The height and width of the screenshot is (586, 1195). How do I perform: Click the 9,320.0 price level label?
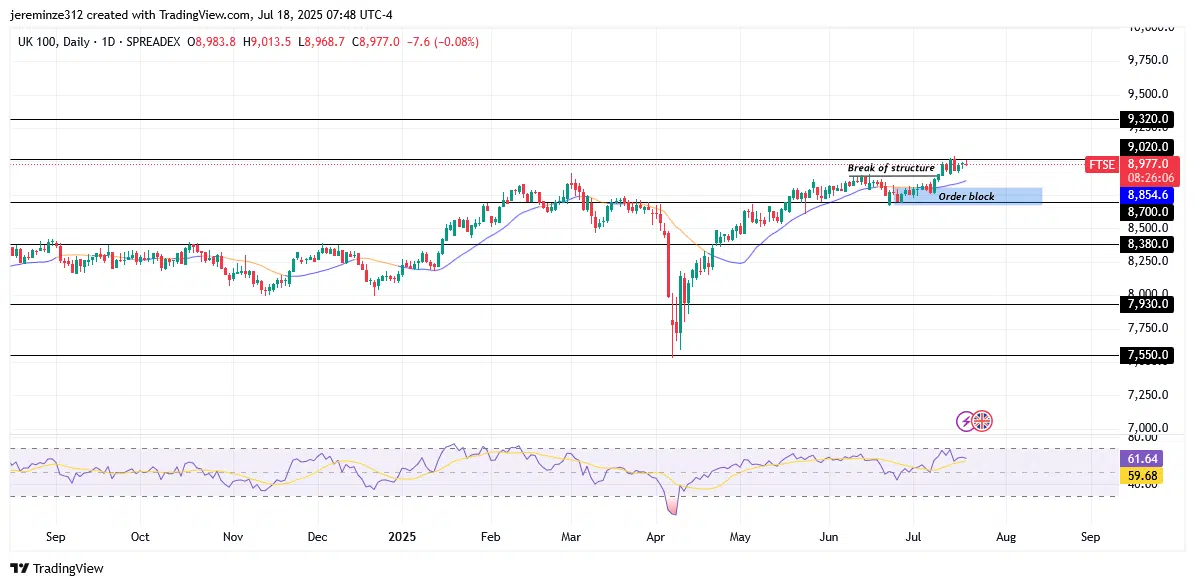pos(1148,119)
